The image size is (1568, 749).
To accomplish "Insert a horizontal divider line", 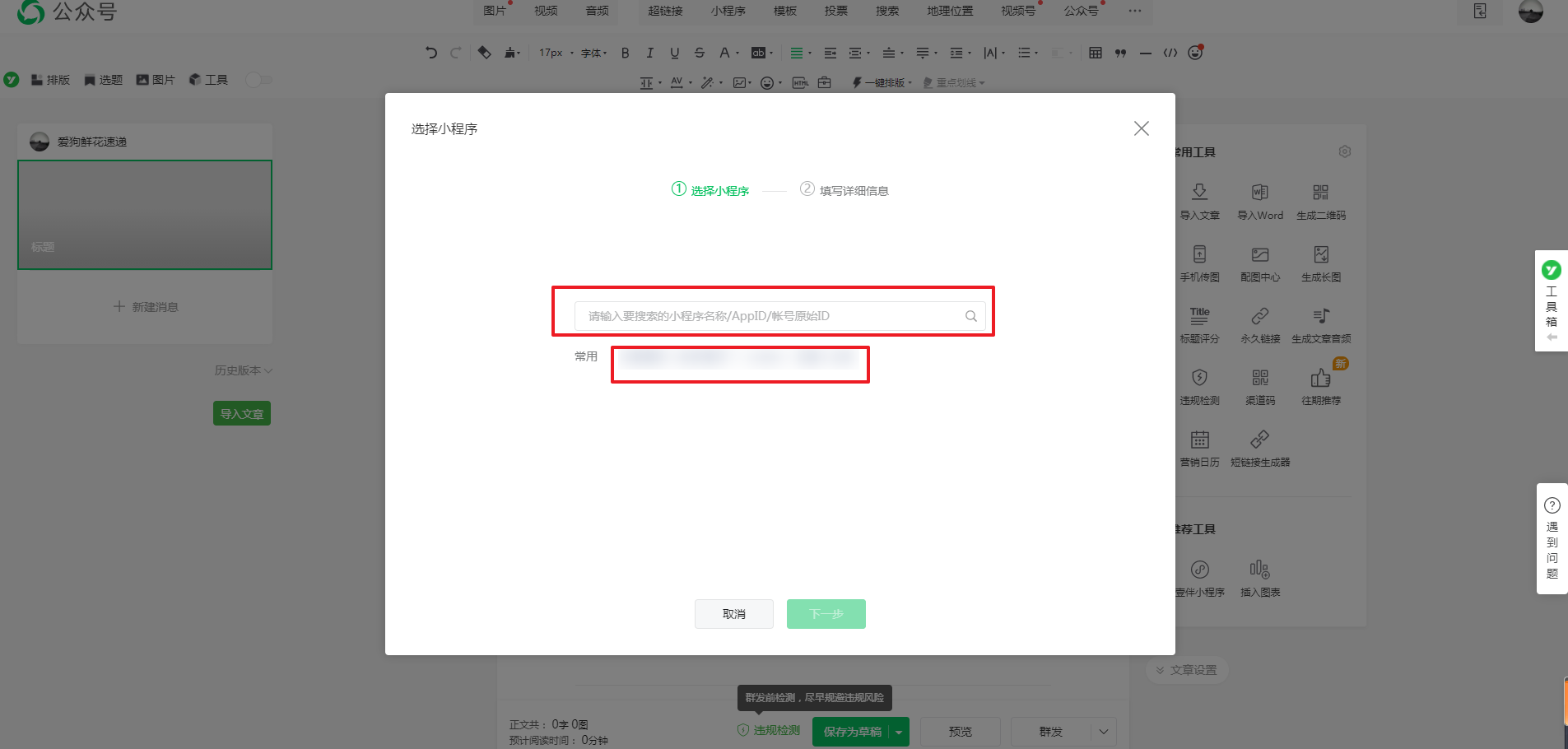I will point(1145,53).
